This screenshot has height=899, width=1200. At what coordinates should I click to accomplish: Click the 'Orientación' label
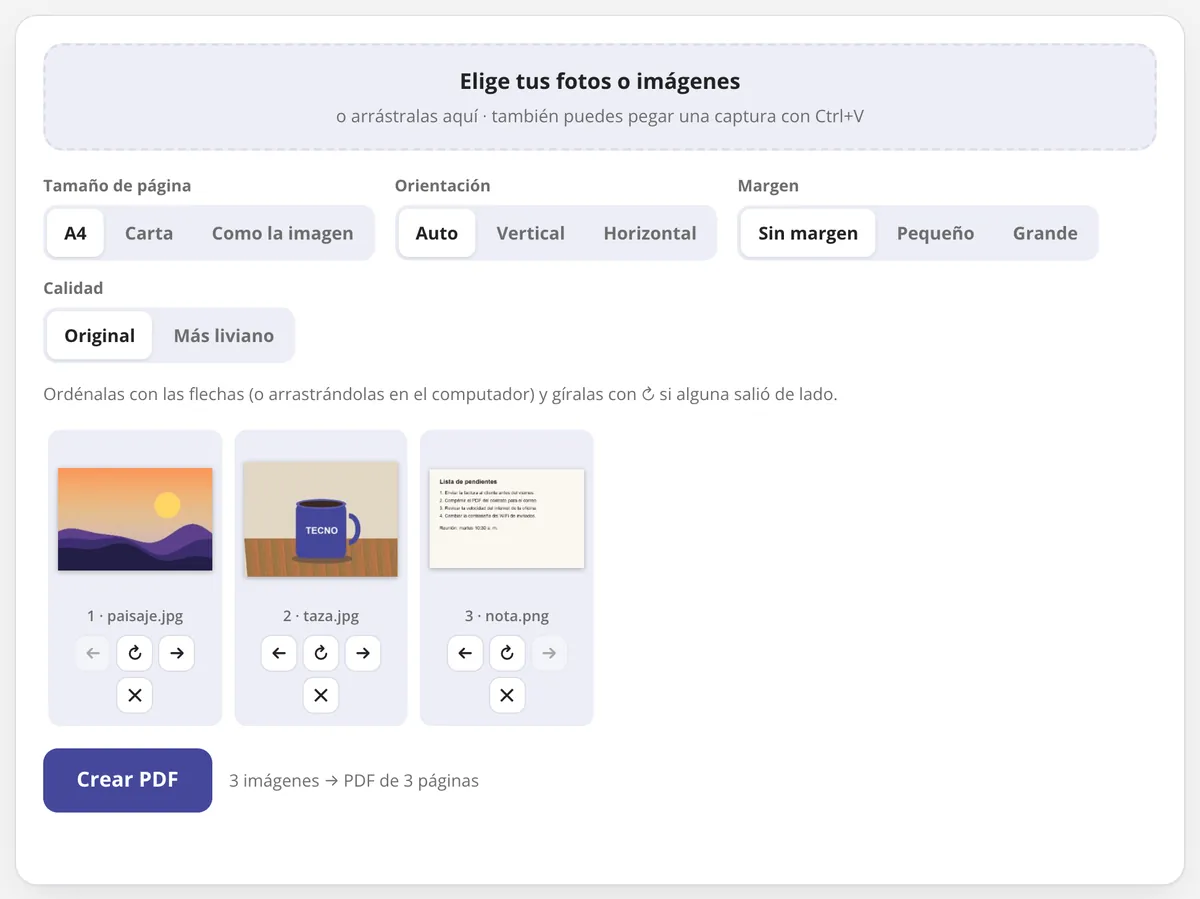(443, 186)
